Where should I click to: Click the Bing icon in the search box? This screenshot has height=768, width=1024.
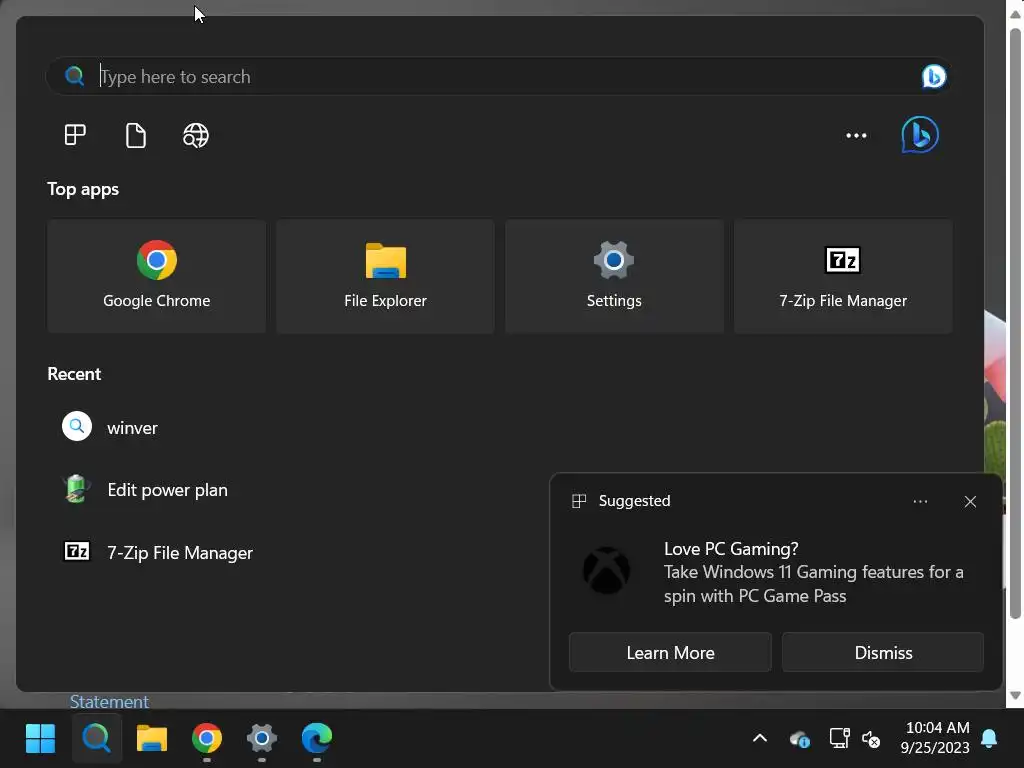pyautogui.click(x=934, y=76)
